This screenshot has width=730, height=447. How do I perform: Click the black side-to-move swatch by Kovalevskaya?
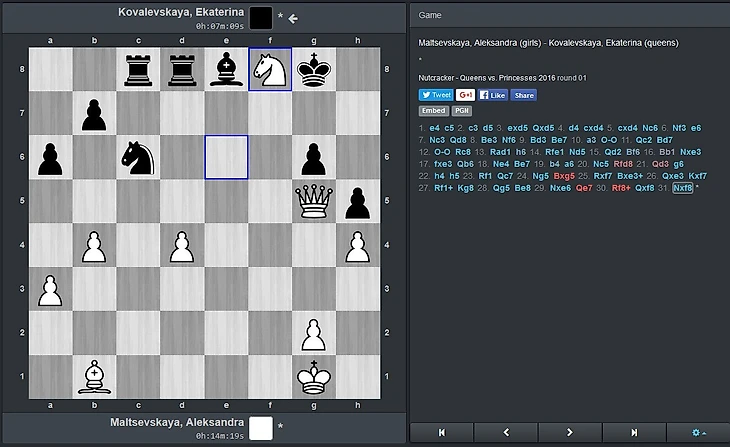261,17
